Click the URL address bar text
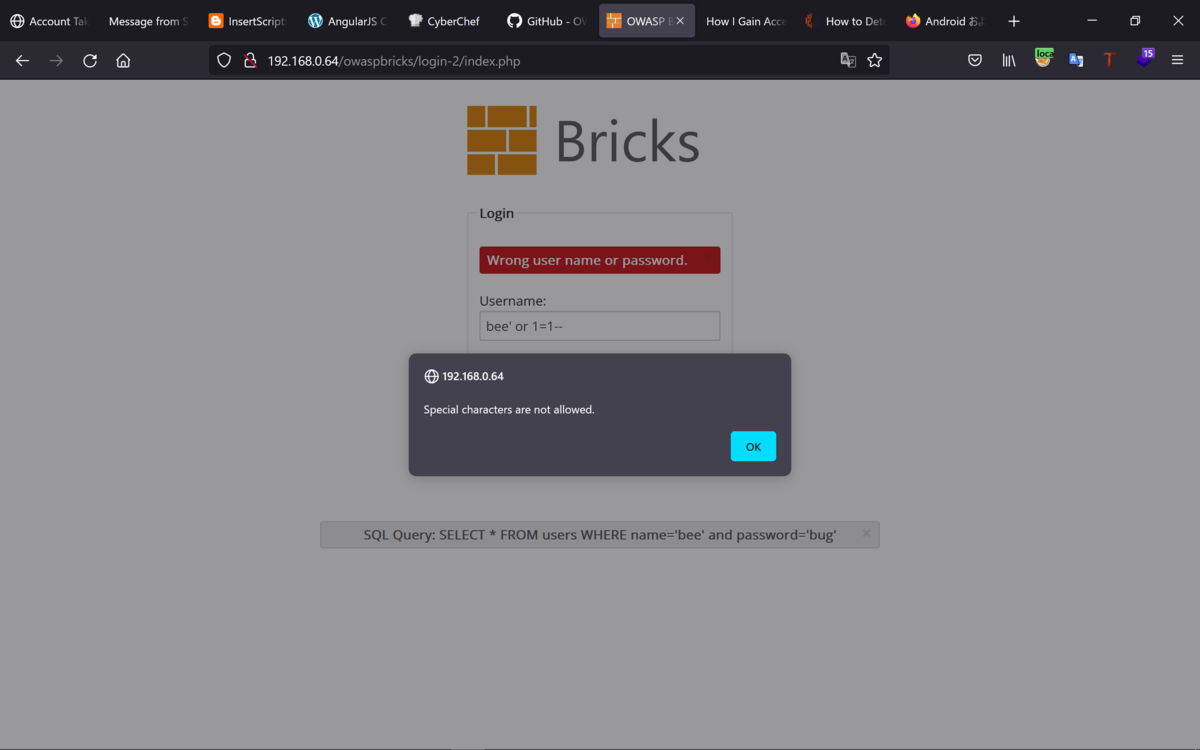The width and height of the screenshot is (1200, 750). pos(394,61)
